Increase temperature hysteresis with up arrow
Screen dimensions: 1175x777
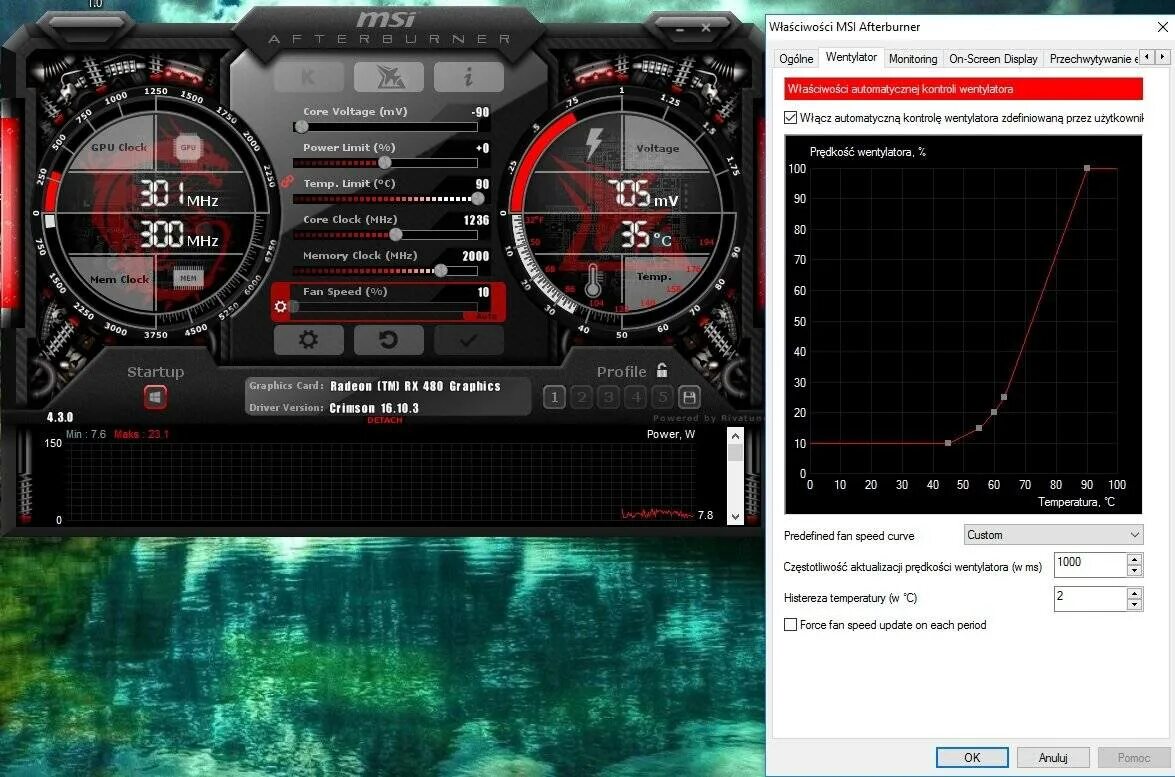tap(1135, 593)
